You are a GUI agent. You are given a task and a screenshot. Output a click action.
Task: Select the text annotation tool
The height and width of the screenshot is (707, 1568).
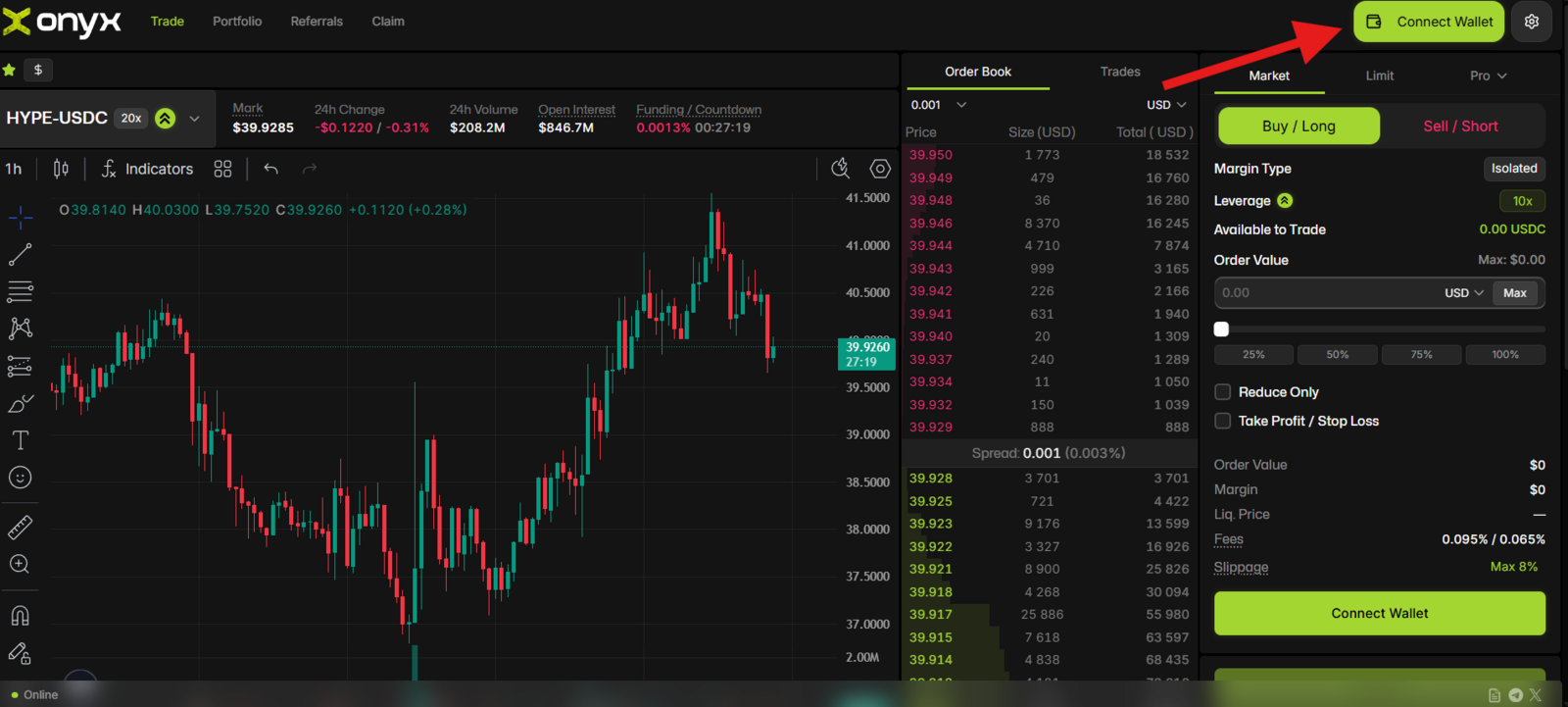point(21,440)
